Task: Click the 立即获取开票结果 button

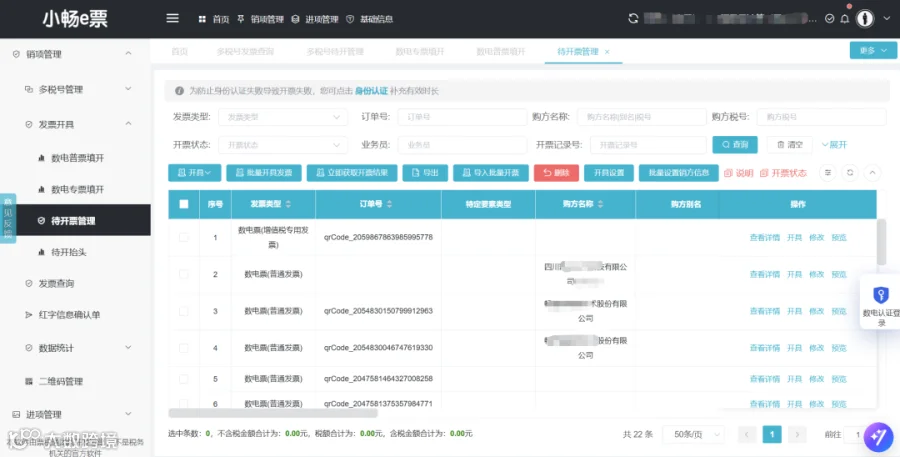Action: tap(352, 173)
